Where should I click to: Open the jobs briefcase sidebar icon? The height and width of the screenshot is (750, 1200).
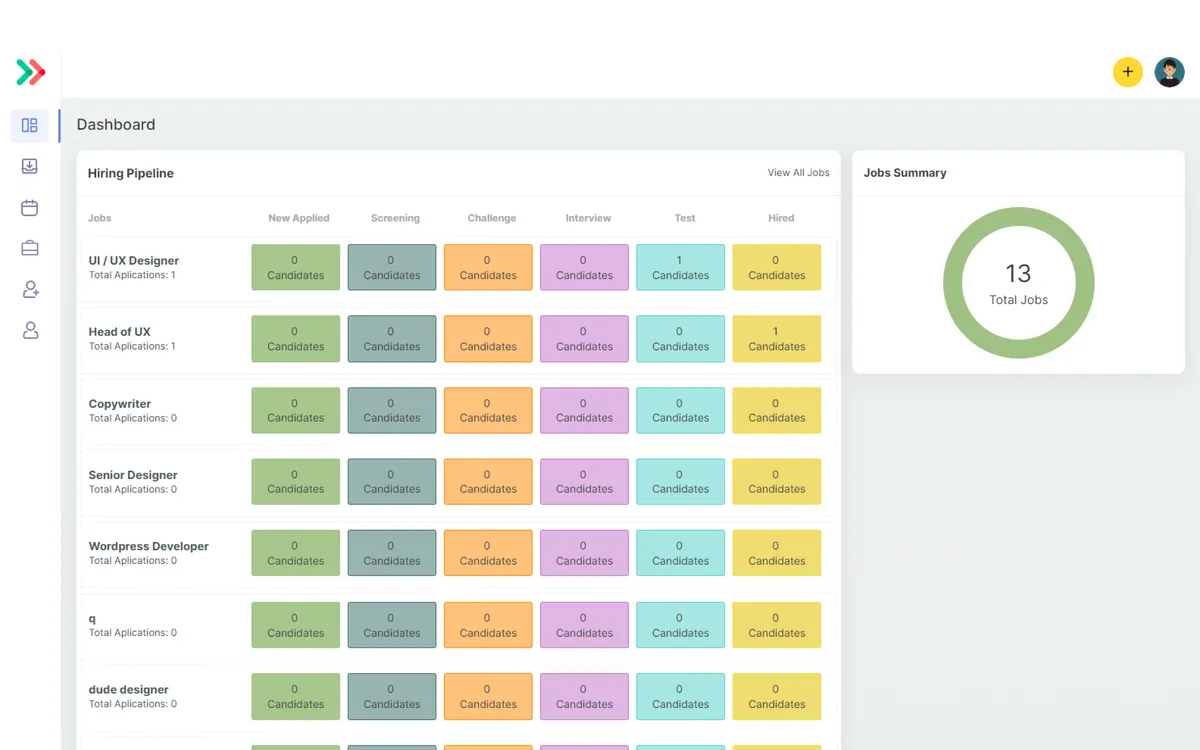30,248
